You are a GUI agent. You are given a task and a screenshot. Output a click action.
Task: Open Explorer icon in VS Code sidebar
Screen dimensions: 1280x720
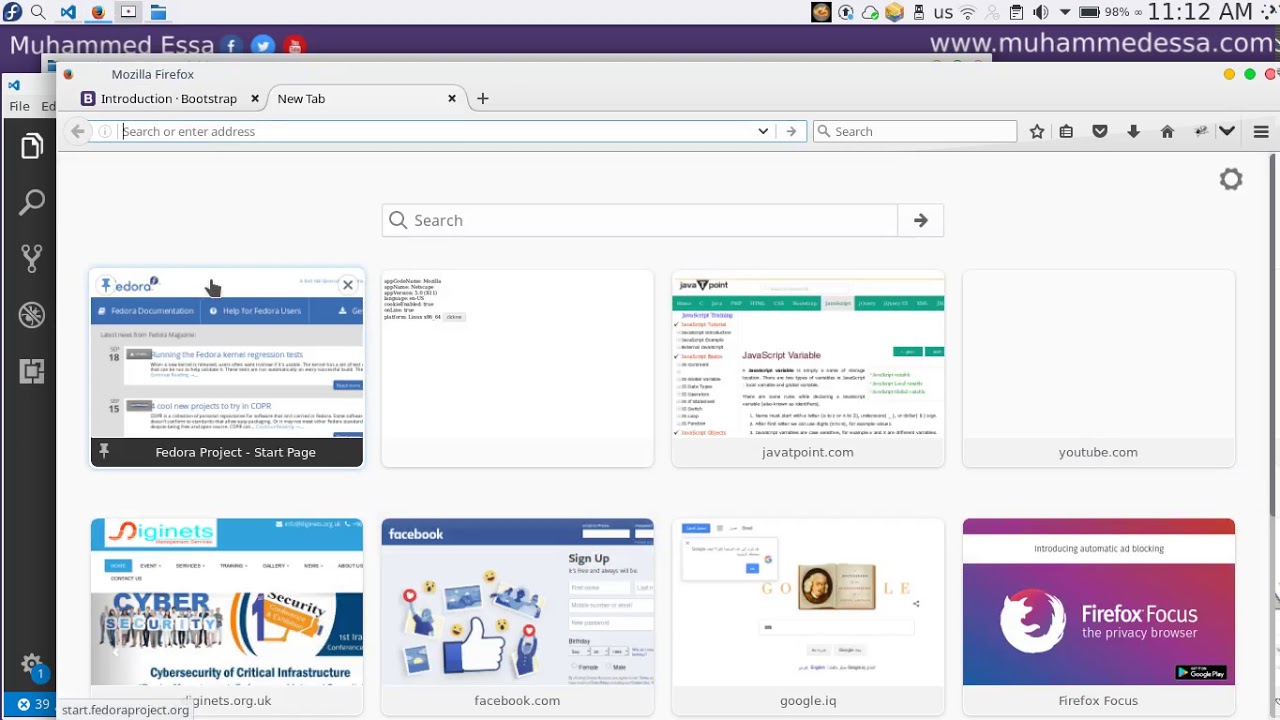31,147
